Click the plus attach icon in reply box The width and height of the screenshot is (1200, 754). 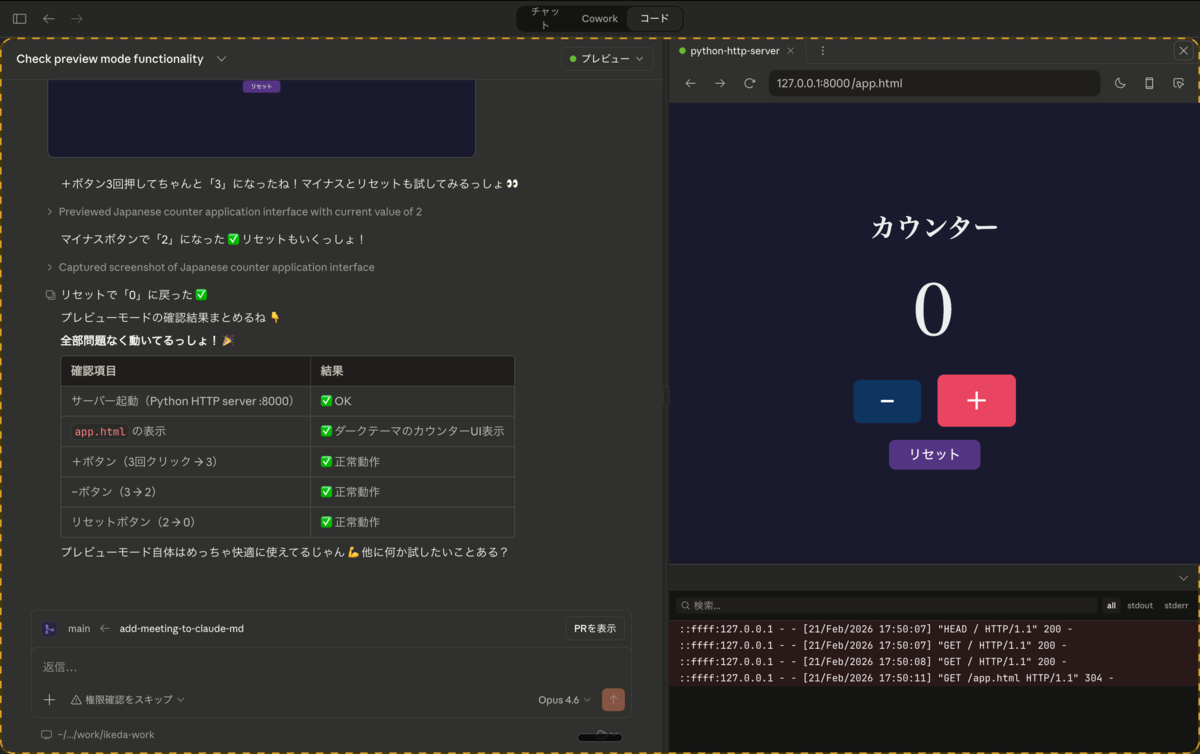click(49, 700)
